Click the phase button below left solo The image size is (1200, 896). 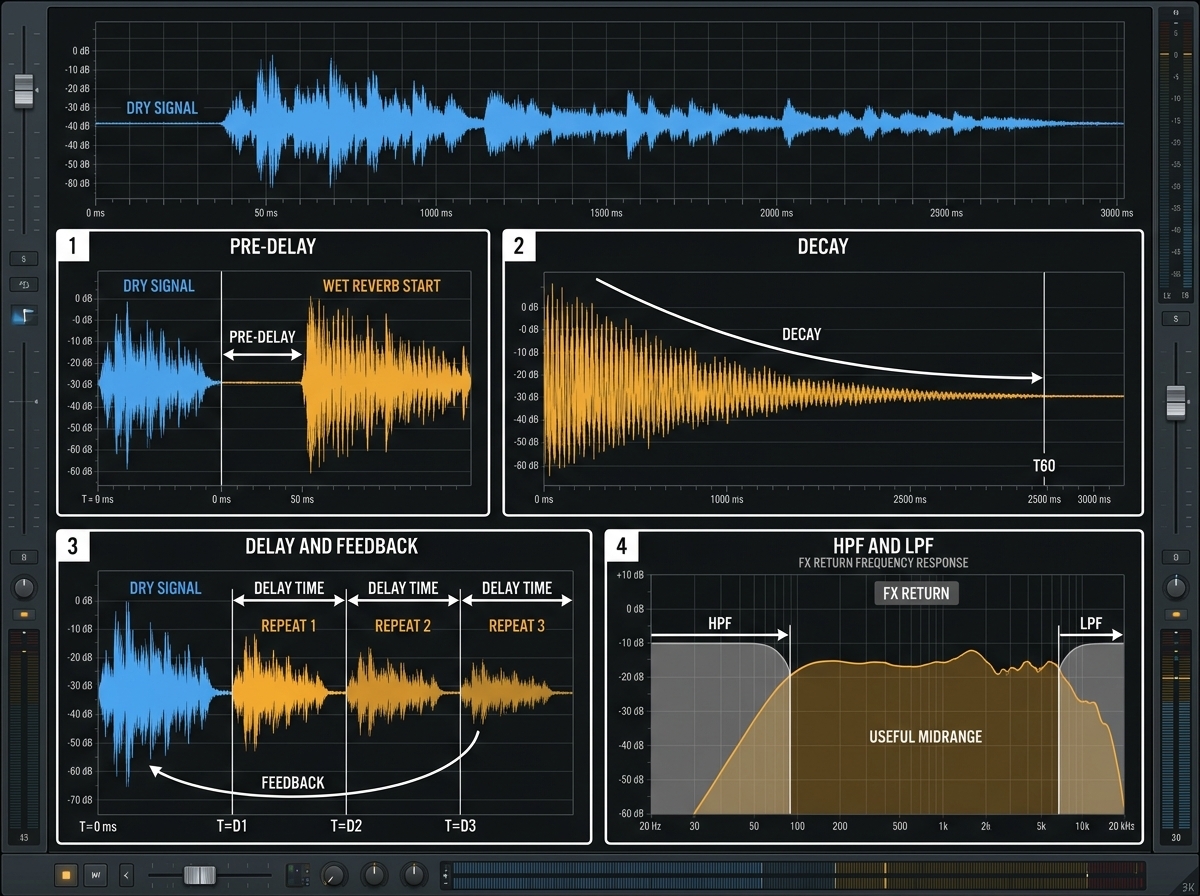click(24, 285)
